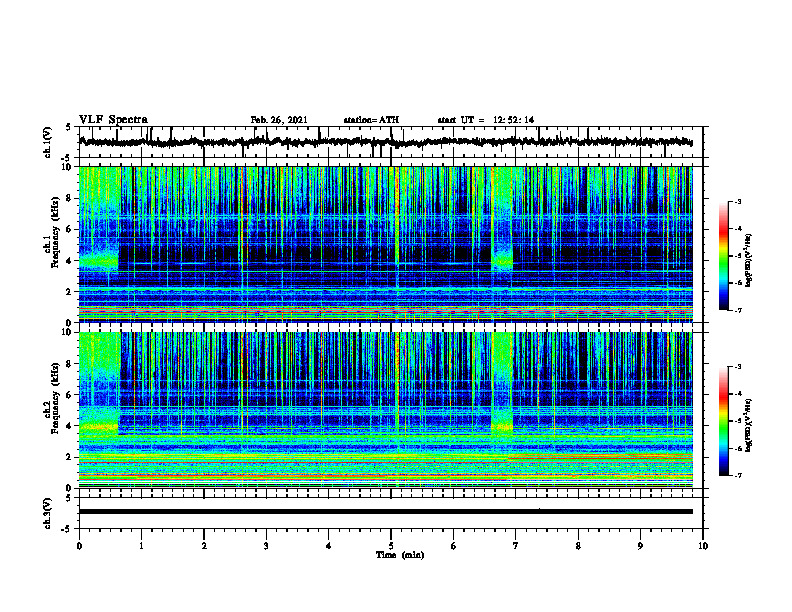Click the "0" tick on the time axis
Screen dimensions: 792x612
79,546
